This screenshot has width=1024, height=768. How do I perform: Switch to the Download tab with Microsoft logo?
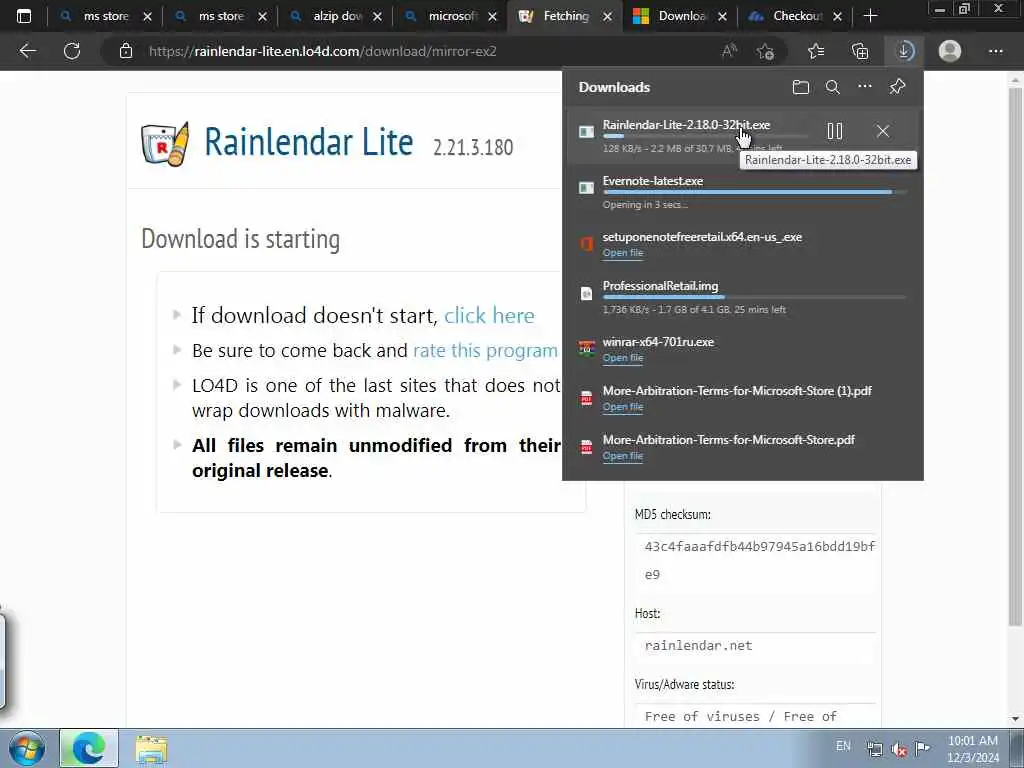point(680,16)
